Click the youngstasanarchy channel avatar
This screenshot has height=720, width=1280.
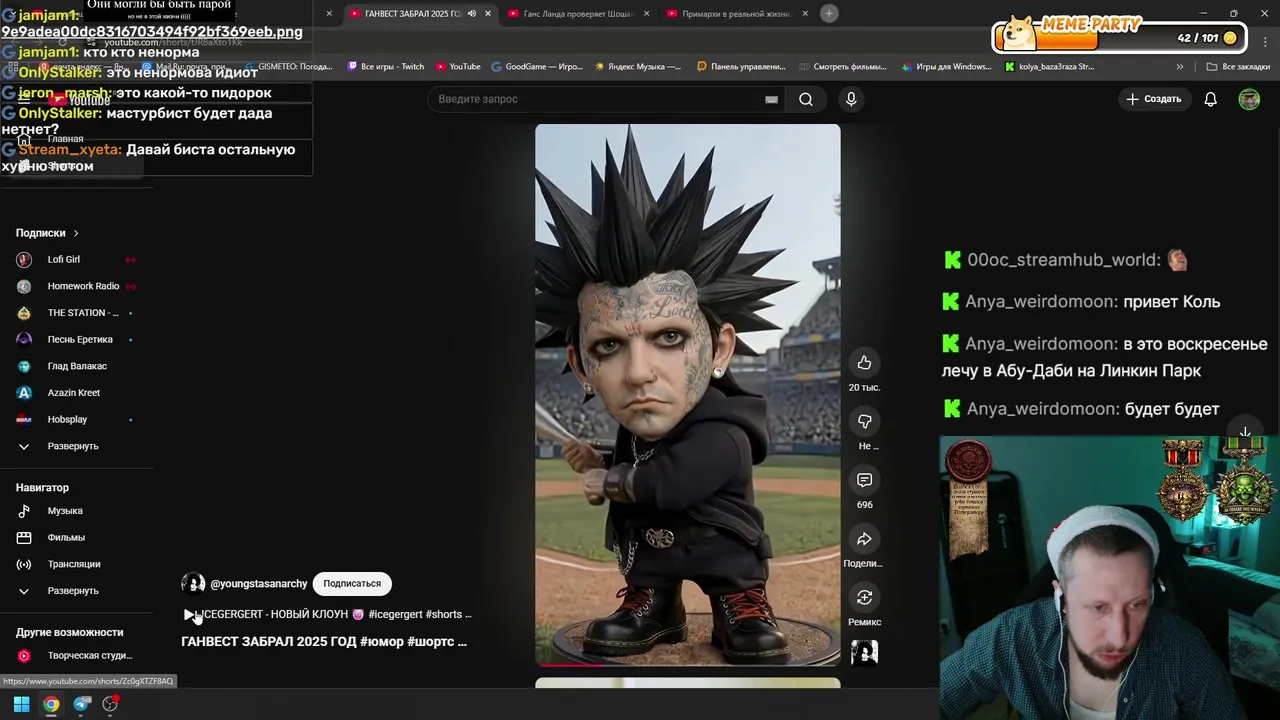click(x=193, y=583)
